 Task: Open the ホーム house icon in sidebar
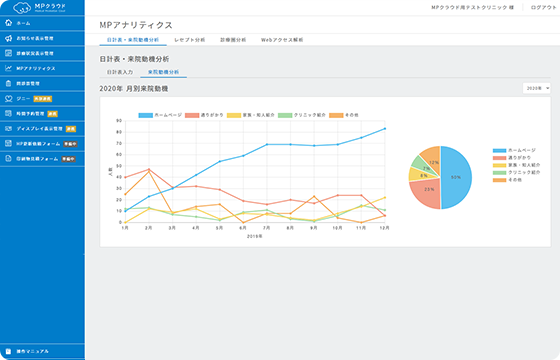(x=9, y=23)
